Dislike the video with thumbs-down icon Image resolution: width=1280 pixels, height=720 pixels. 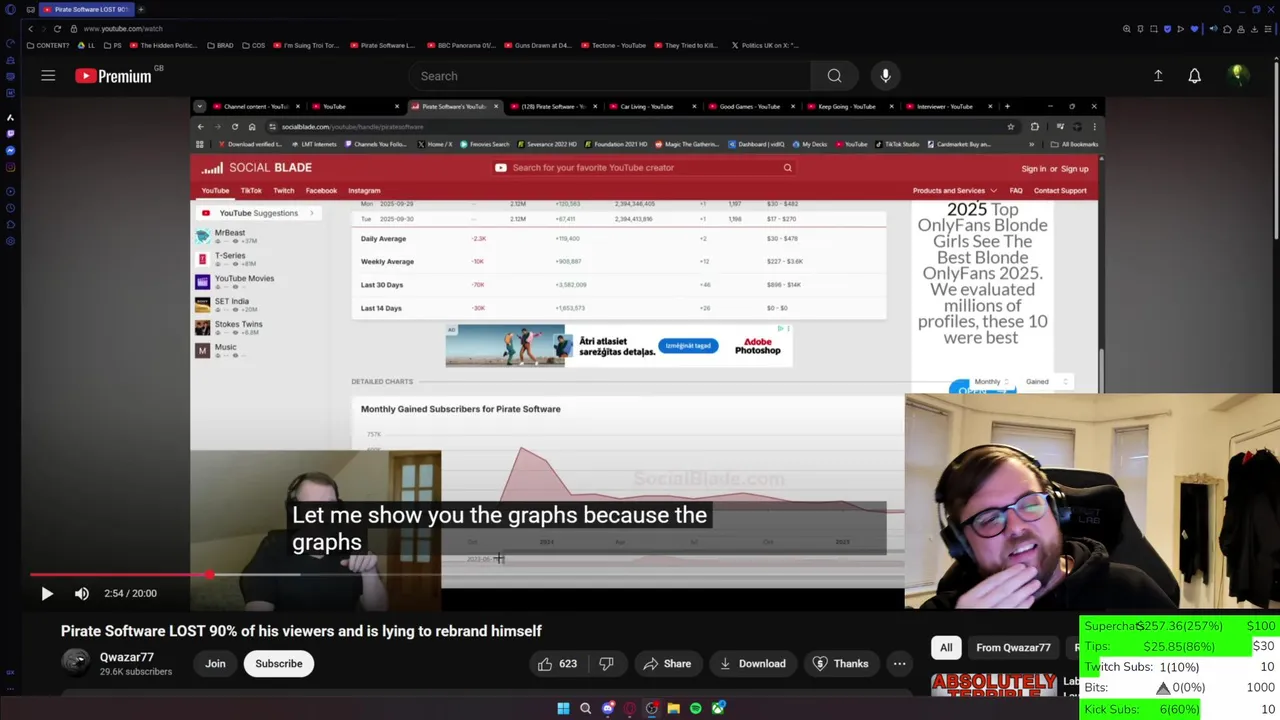click(606, 664)
